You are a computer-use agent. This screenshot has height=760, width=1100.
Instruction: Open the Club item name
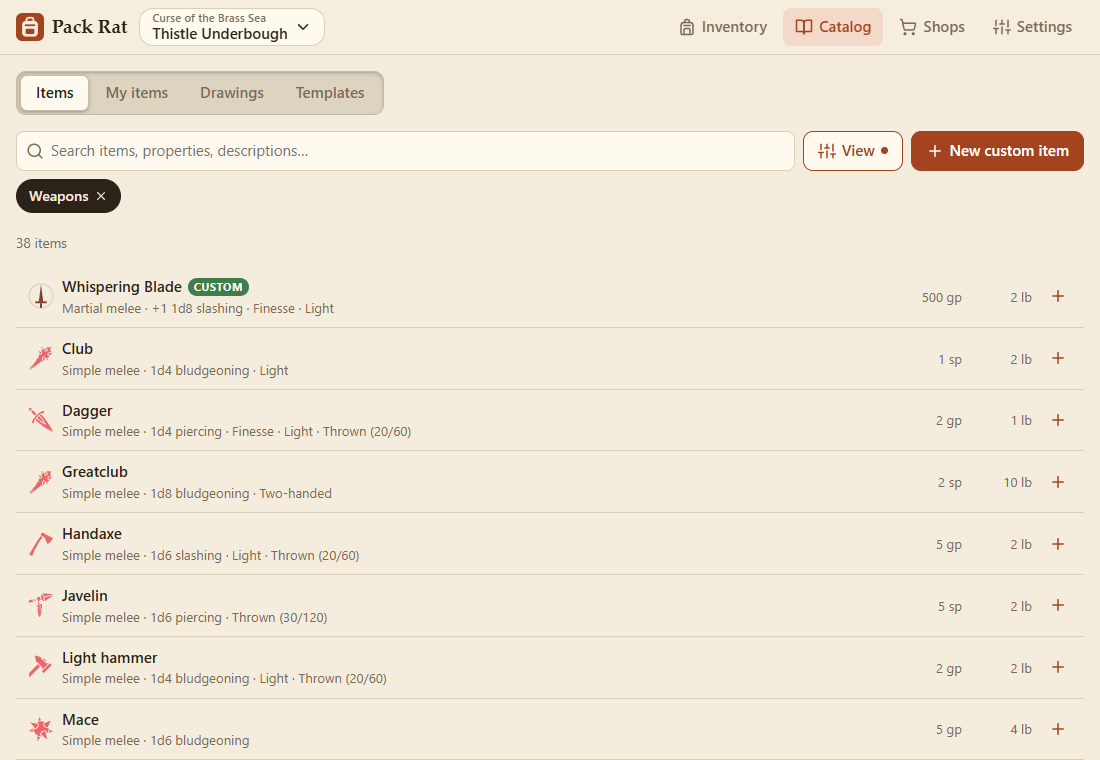coord(77,349)
